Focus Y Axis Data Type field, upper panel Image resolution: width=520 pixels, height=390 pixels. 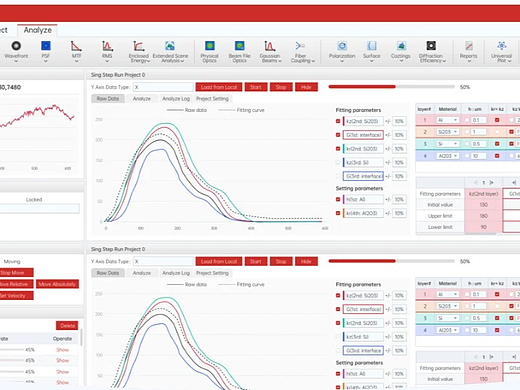click(163, 87)
